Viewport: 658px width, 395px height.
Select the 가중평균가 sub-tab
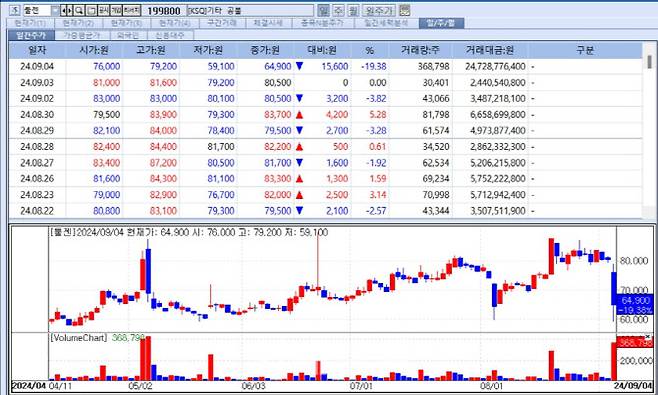(82, 35)
